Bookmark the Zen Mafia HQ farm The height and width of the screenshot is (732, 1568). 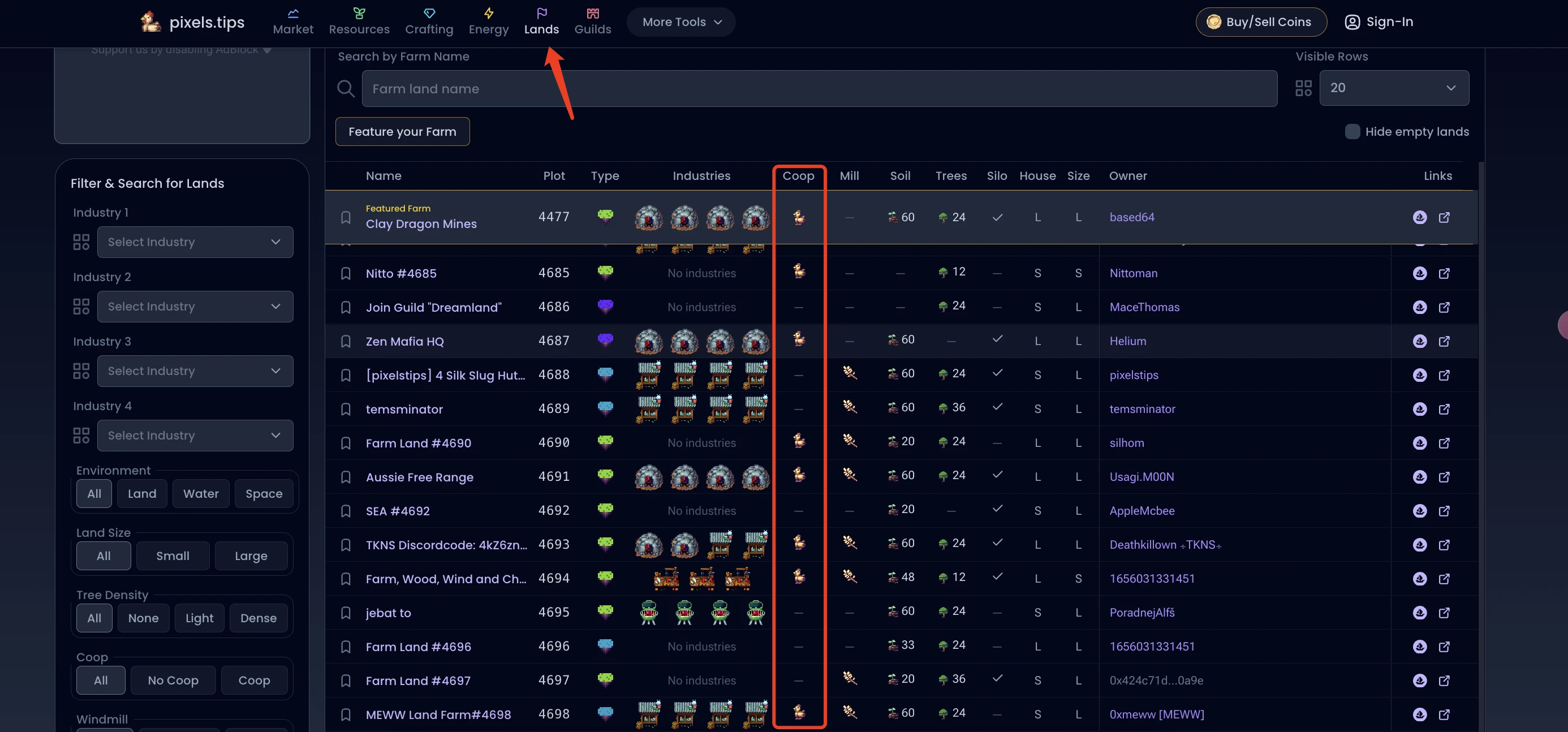tap(346, 341)
